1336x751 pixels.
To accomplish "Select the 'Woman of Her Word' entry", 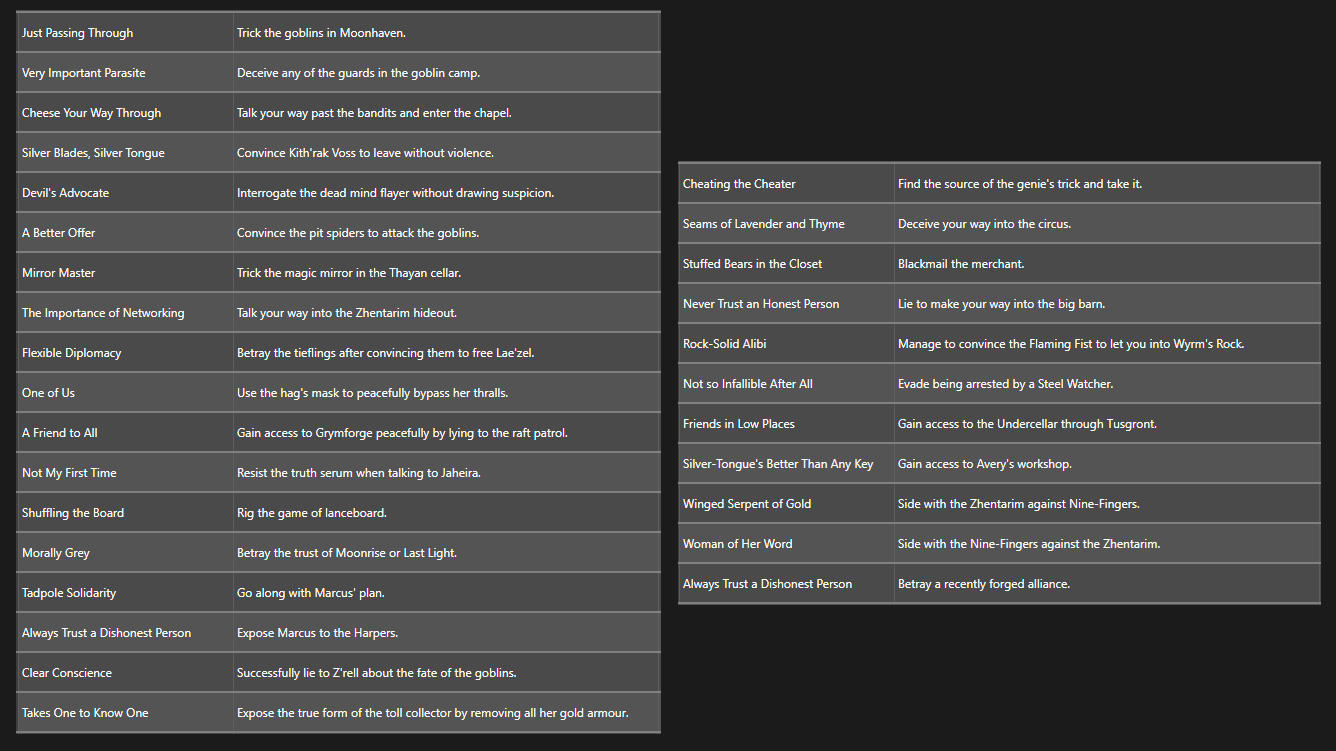I will click(x=738, y=544).
